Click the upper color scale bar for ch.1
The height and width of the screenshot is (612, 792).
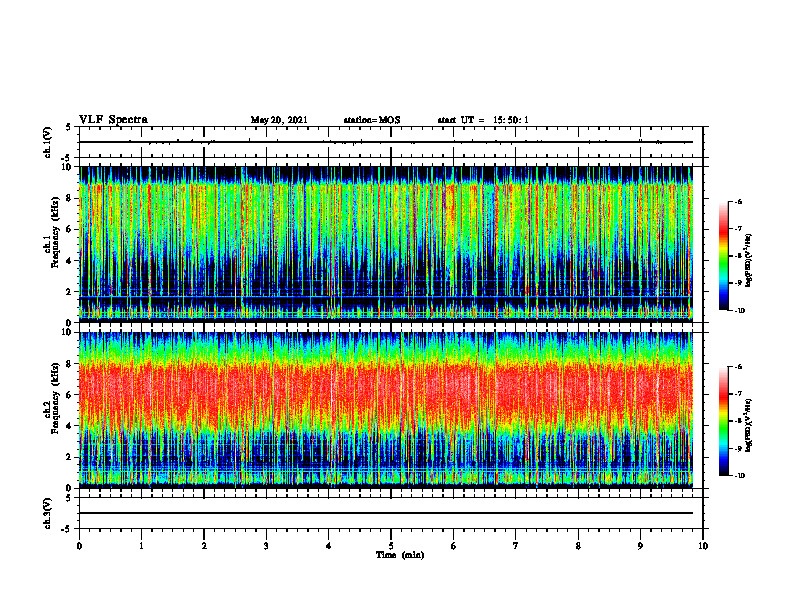723,256
